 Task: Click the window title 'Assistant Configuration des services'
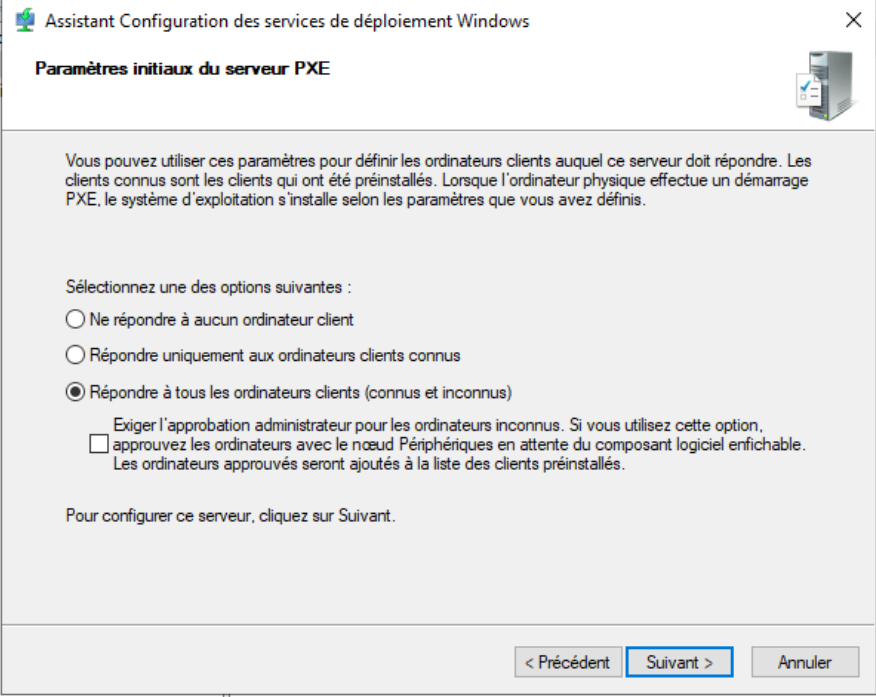click(x=288, y=21)
